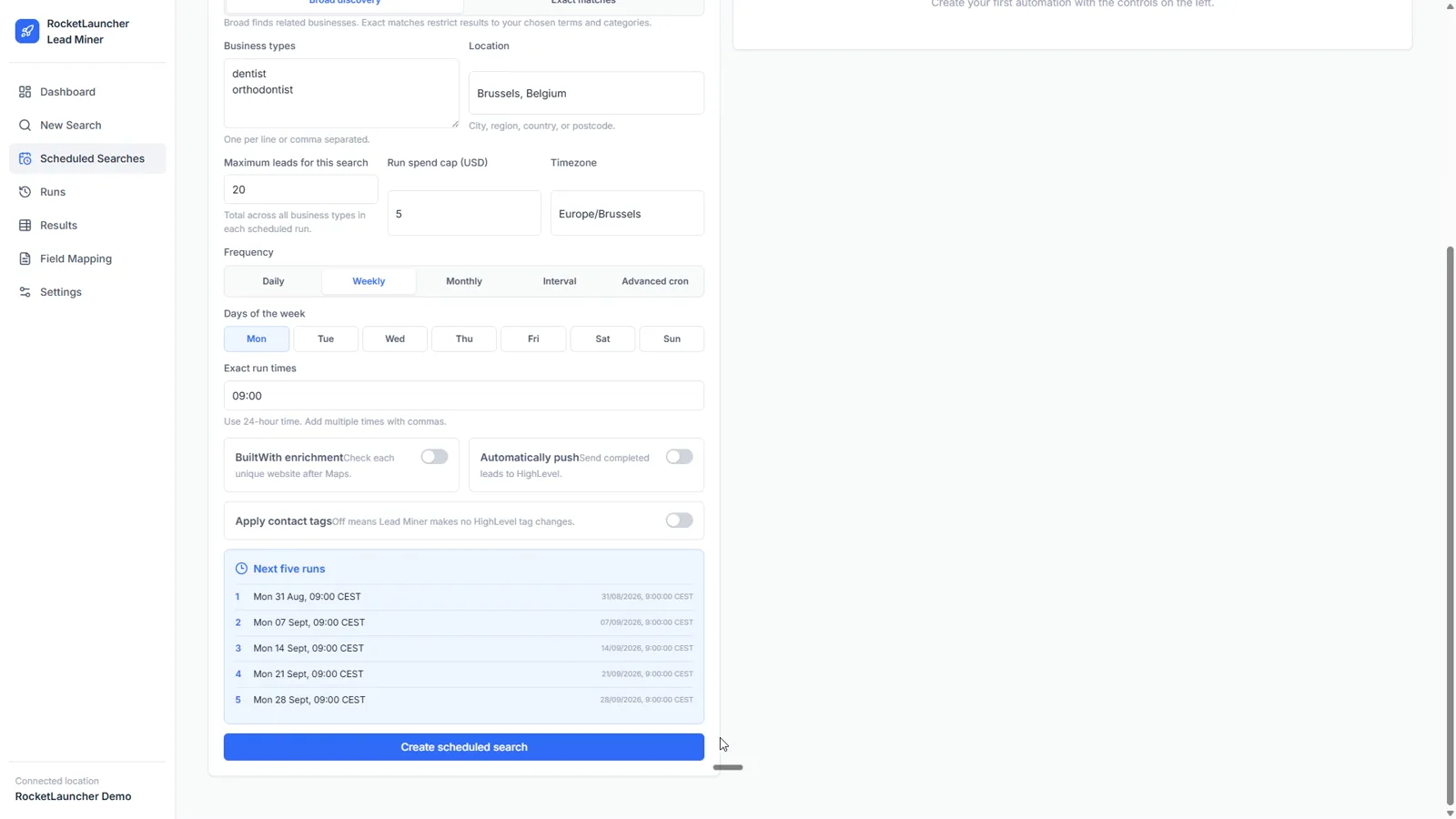Turn on Automatically push toggle
The image size is (1456, 819).
679,457
